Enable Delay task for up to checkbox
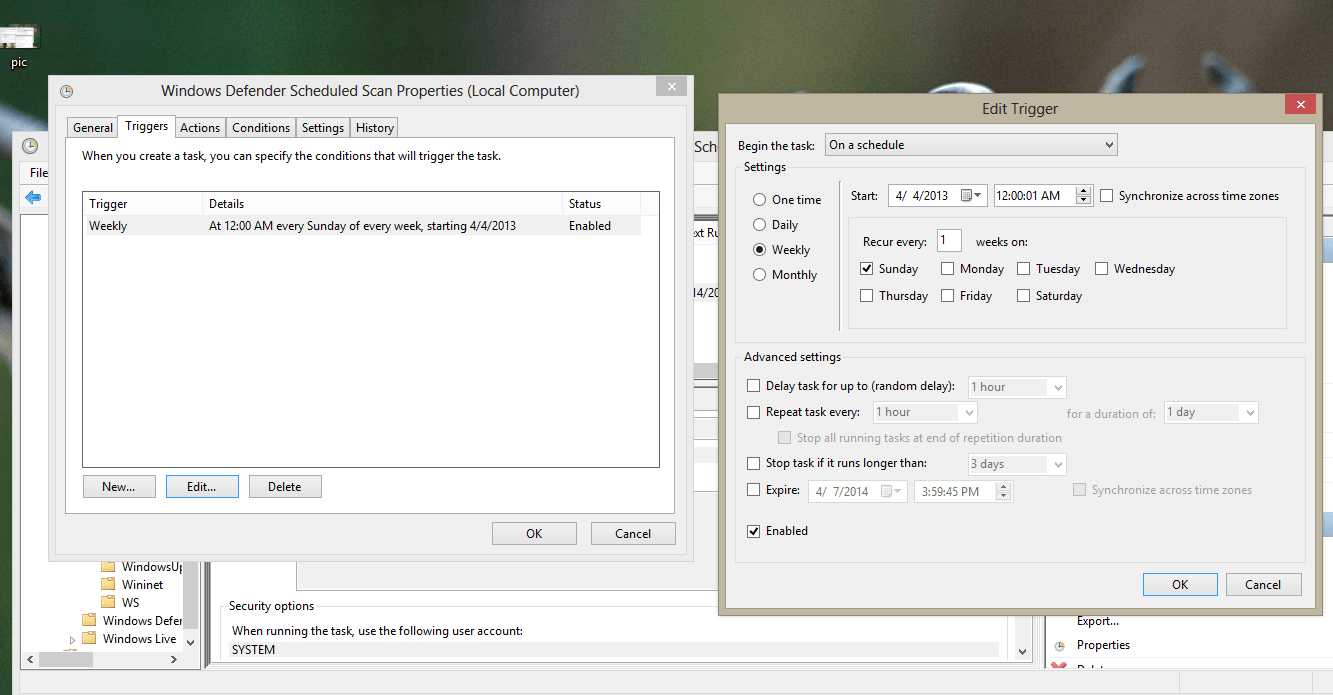Screen dimensions: 1333x695 [x=754, y=386]
